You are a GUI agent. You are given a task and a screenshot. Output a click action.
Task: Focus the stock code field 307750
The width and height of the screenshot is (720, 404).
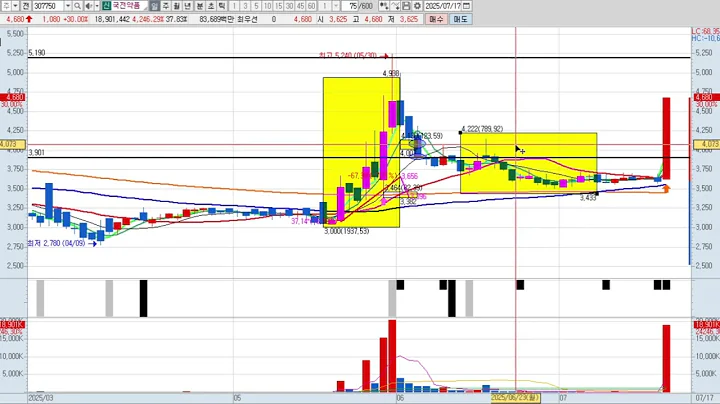(x=48, y=6)
